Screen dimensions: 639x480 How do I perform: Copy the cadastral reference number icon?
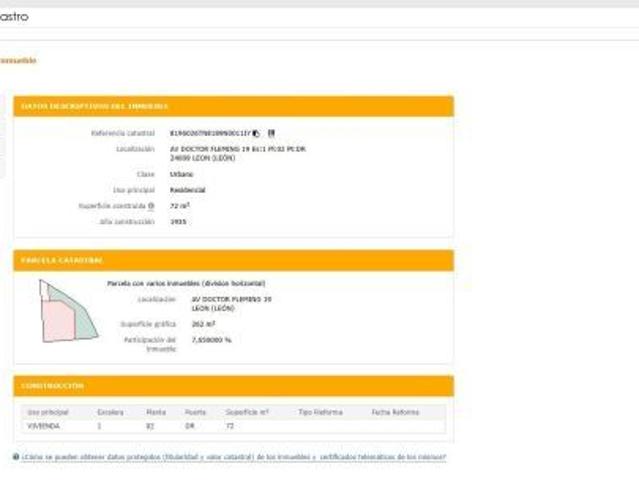(x=257, y=133)
